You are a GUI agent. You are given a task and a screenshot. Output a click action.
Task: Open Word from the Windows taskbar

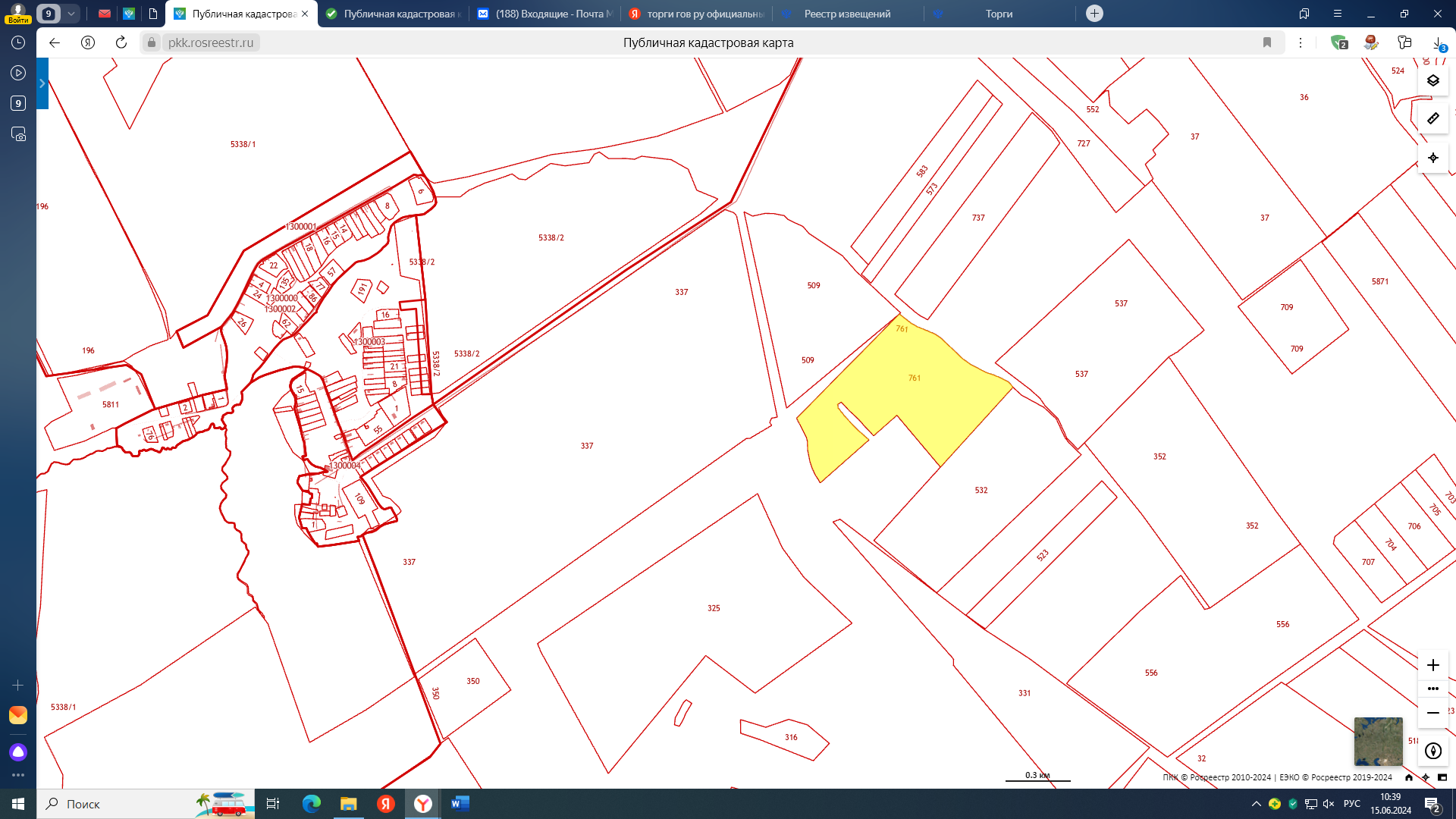[x=460, y=804]
